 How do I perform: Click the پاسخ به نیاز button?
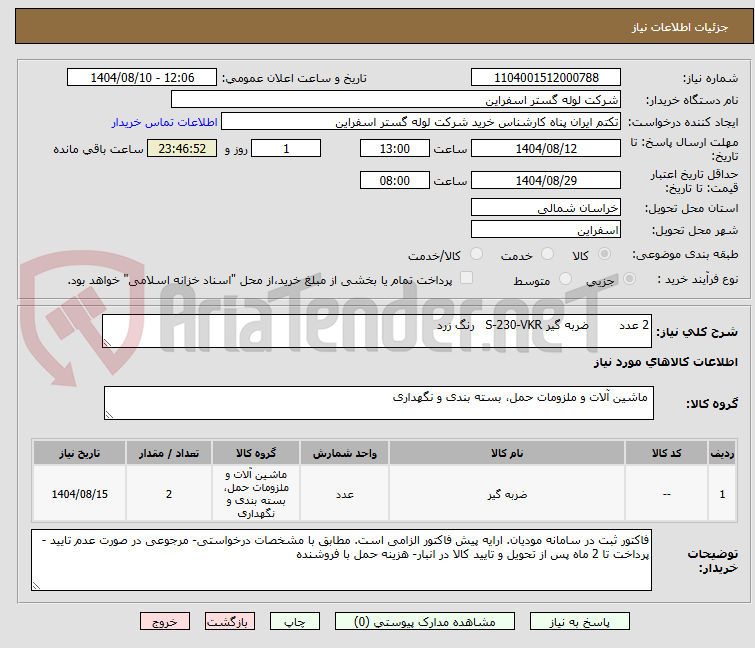[580, 621]
